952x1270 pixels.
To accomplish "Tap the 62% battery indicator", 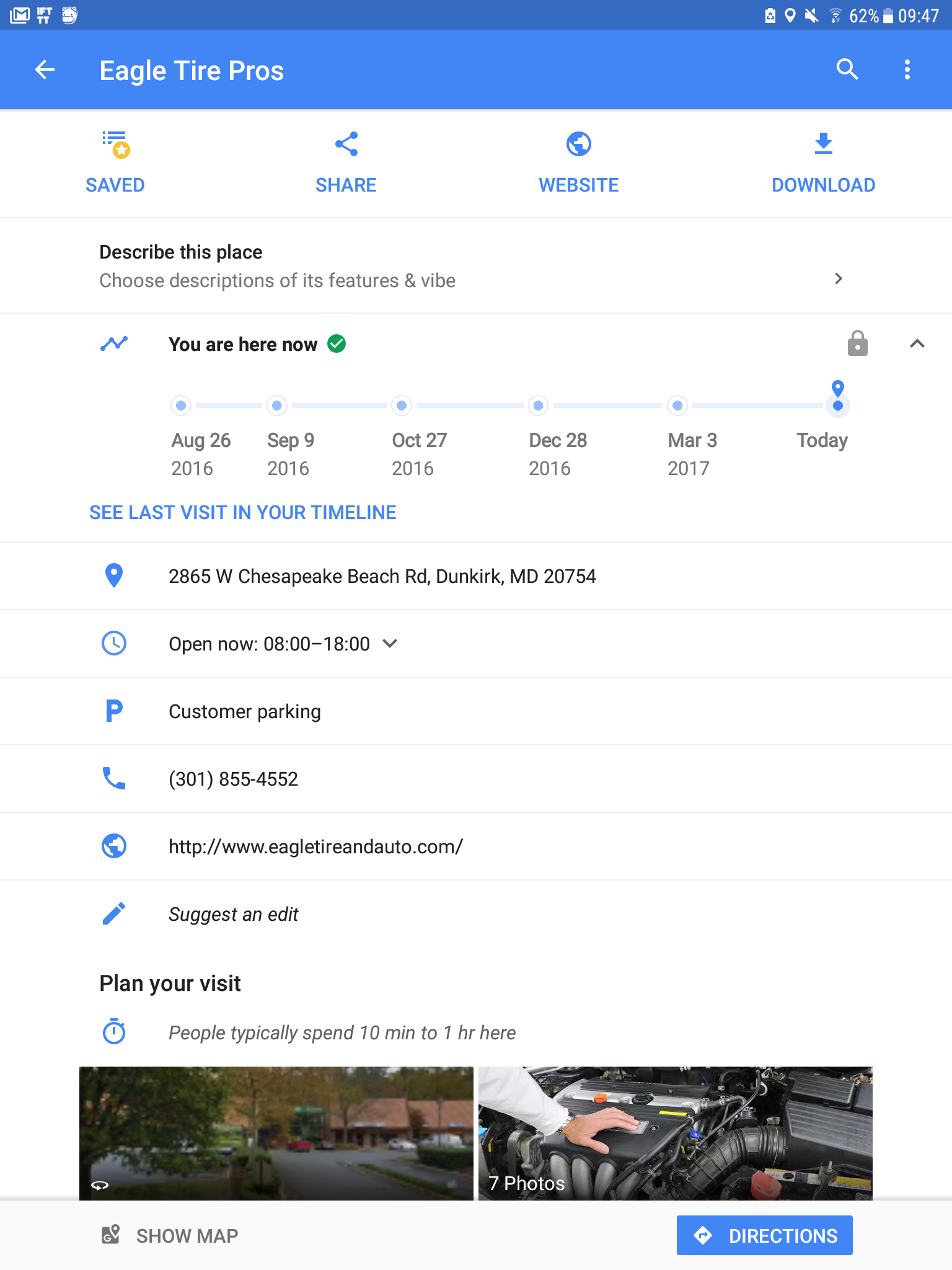I will [871, 16].
